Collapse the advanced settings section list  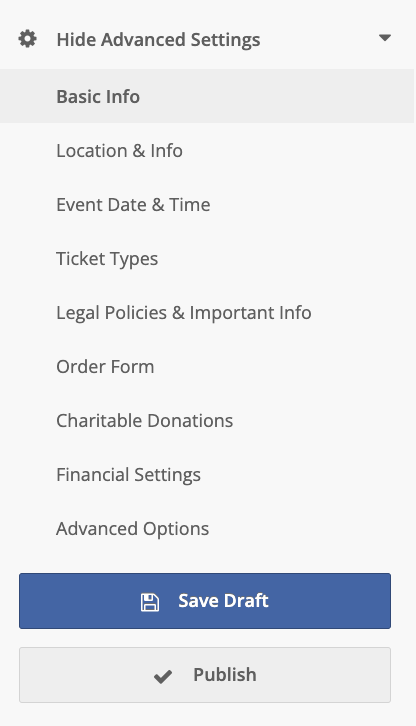click(207, 39)
